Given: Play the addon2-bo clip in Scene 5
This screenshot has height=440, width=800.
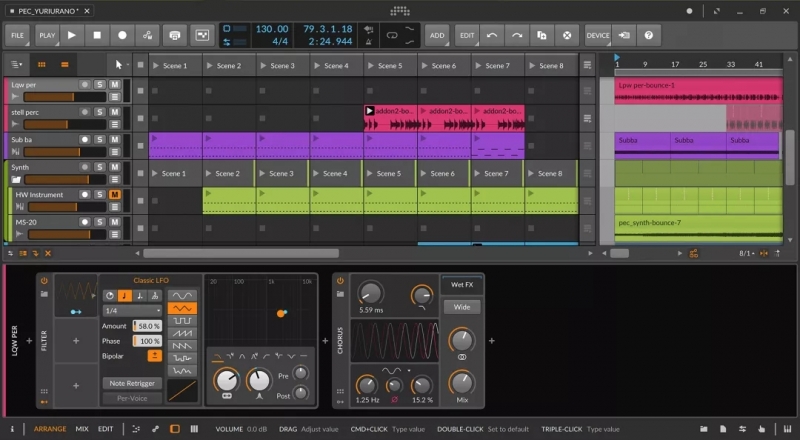Looking at the screenshot, I should coord(370,111).
